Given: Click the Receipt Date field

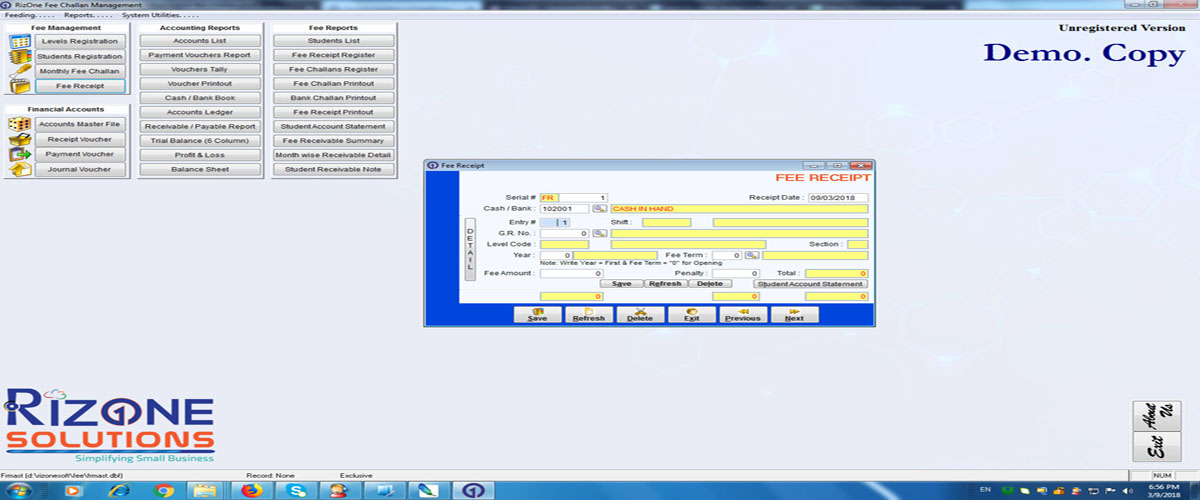Looking at the screenshot, I should pos(838,198).
